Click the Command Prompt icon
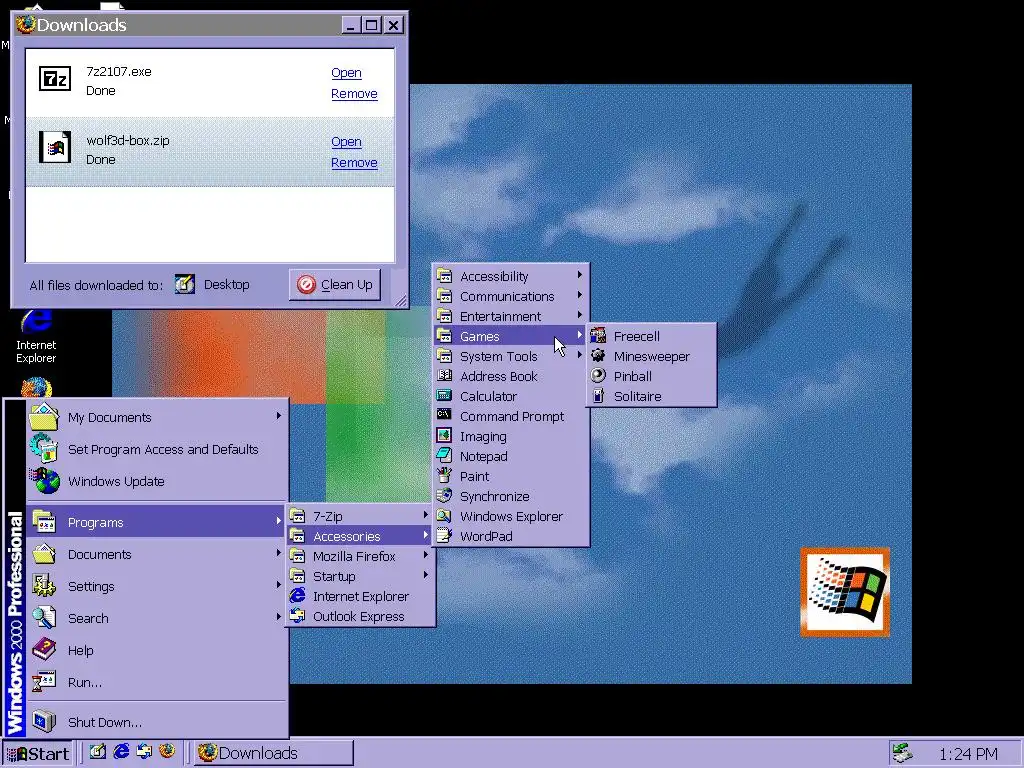The width and height of the screenshot is (1024, 768). pos(444,415)
